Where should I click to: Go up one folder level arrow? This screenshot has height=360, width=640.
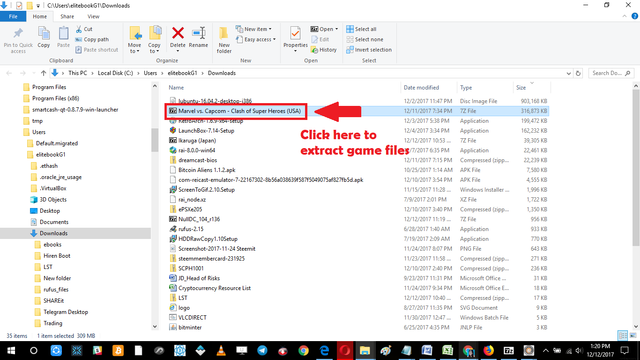[x=43, y=73]
